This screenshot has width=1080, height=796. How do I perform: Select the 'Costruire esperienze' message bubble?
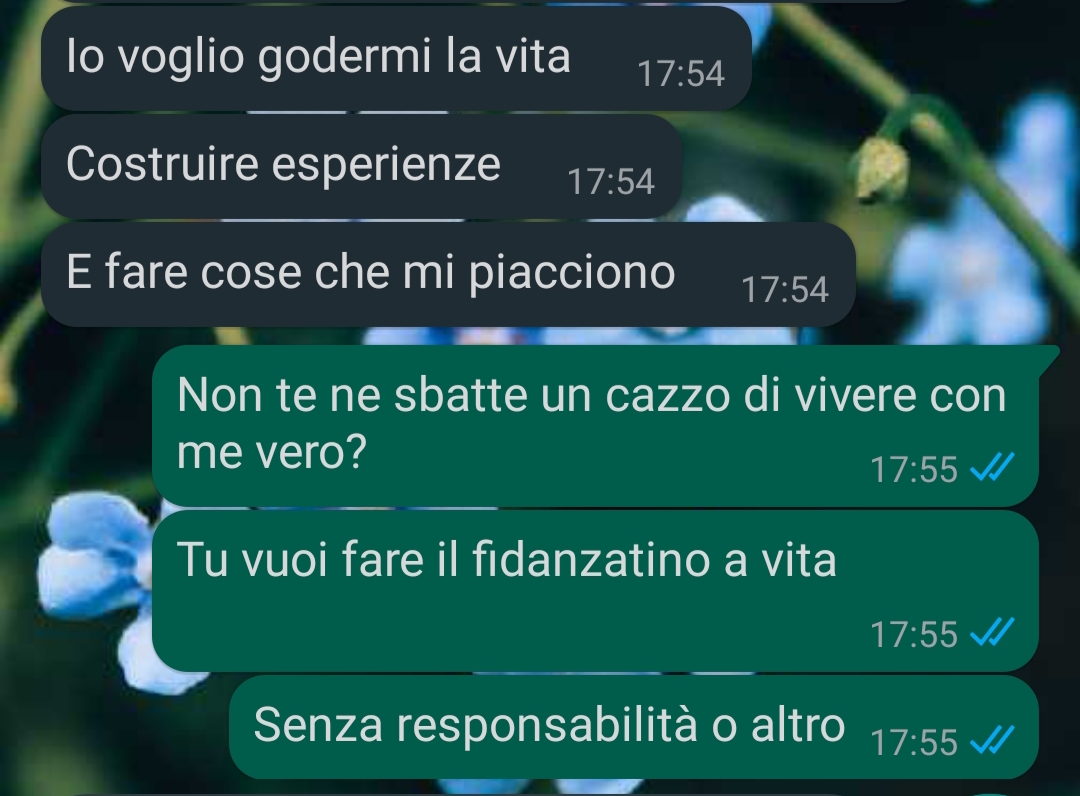click(362, 166)
